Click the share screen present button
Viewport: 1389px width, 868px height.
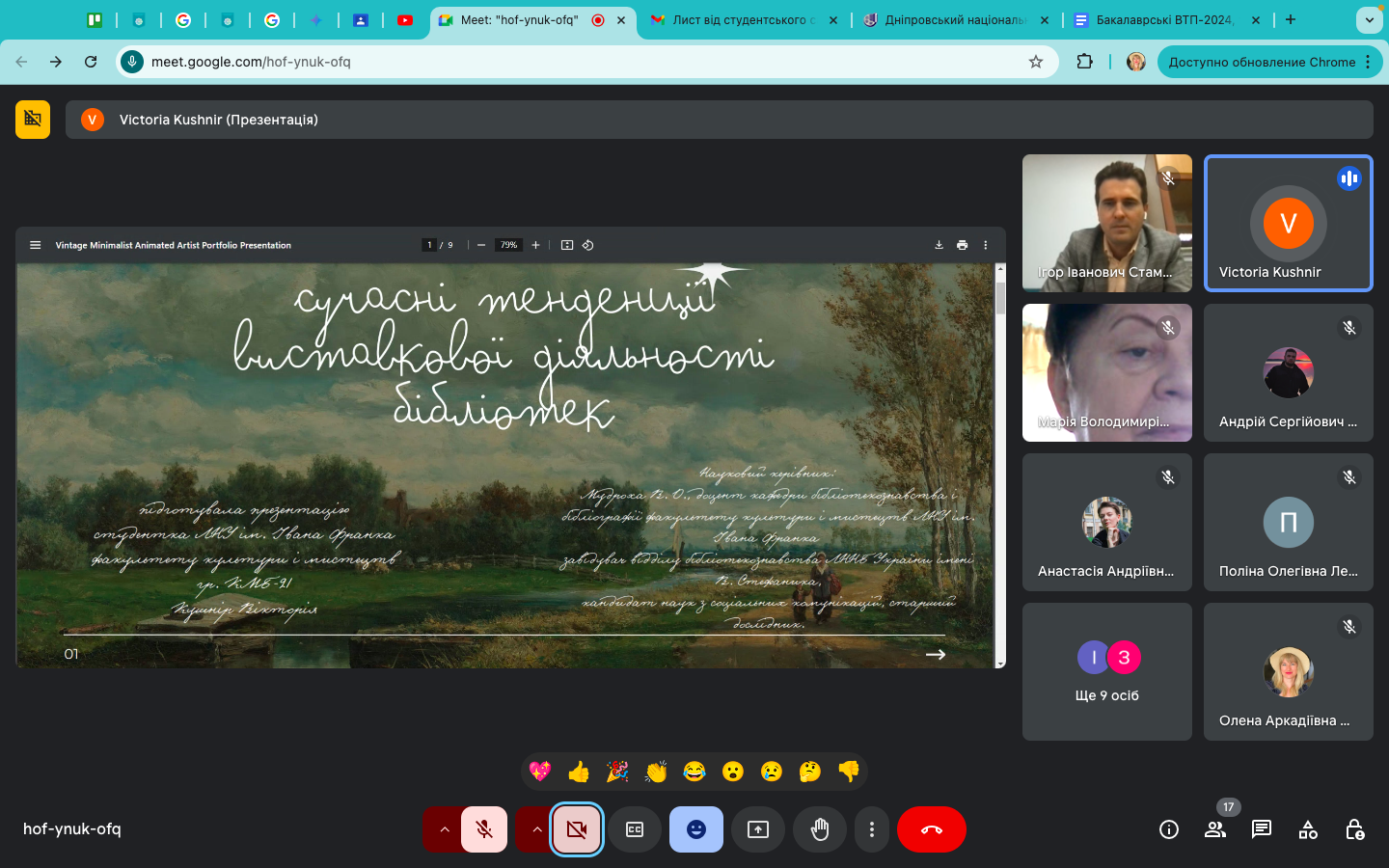coord(758,829)
